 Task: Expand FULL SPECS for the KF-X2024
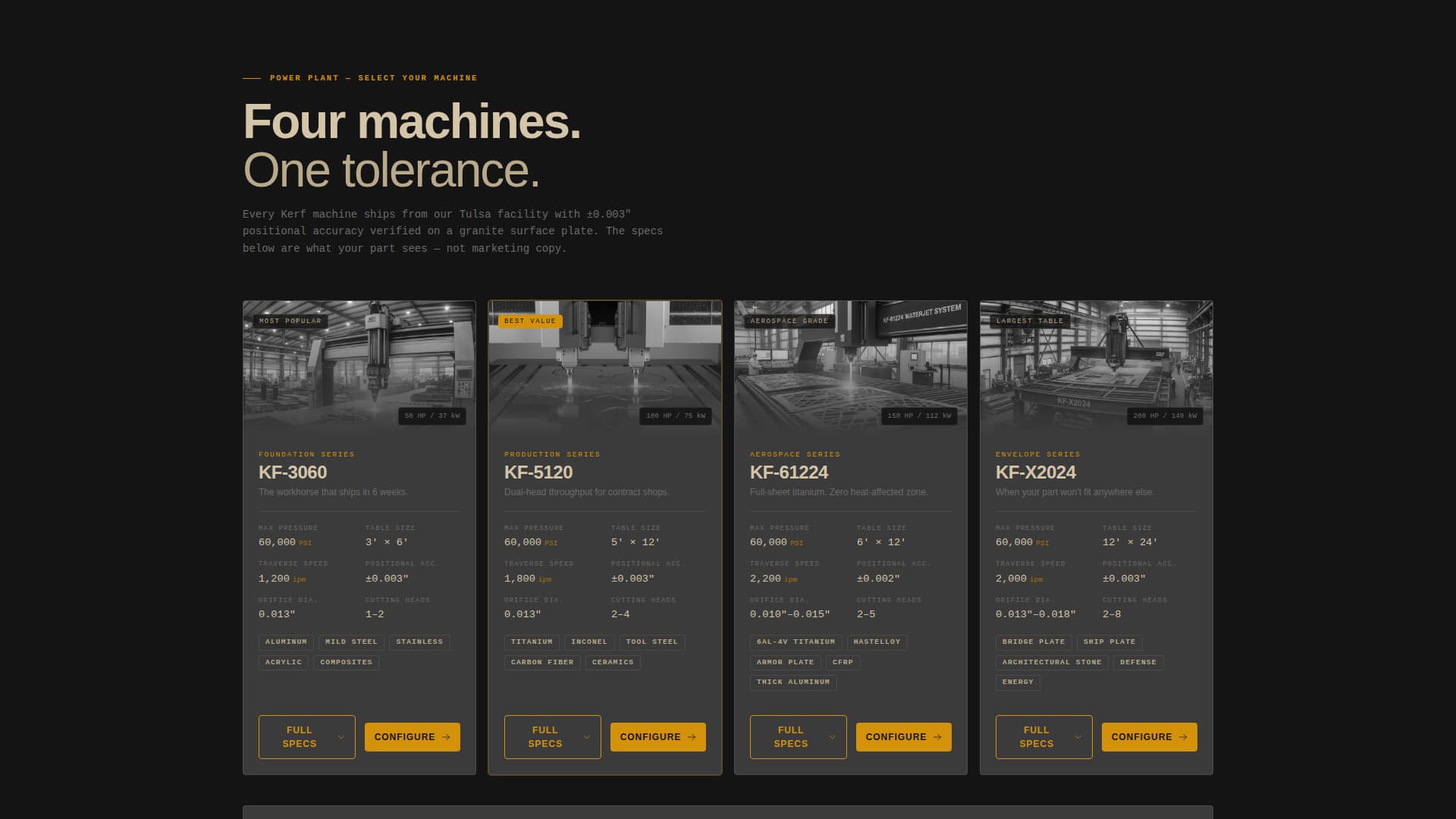pos(1043,736)
